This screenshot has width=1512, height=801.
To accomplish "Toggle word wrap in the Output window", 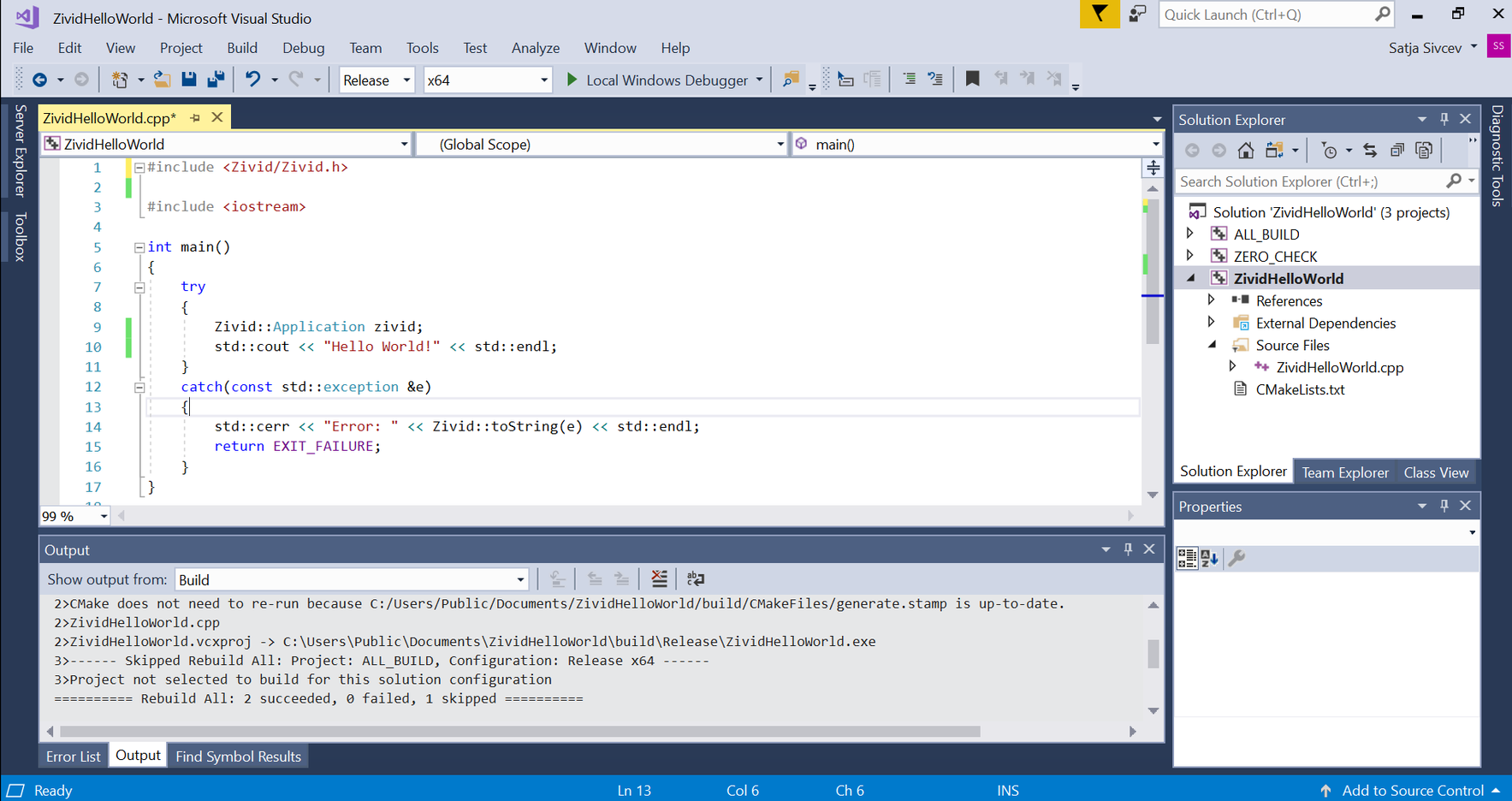I will 696,579.
